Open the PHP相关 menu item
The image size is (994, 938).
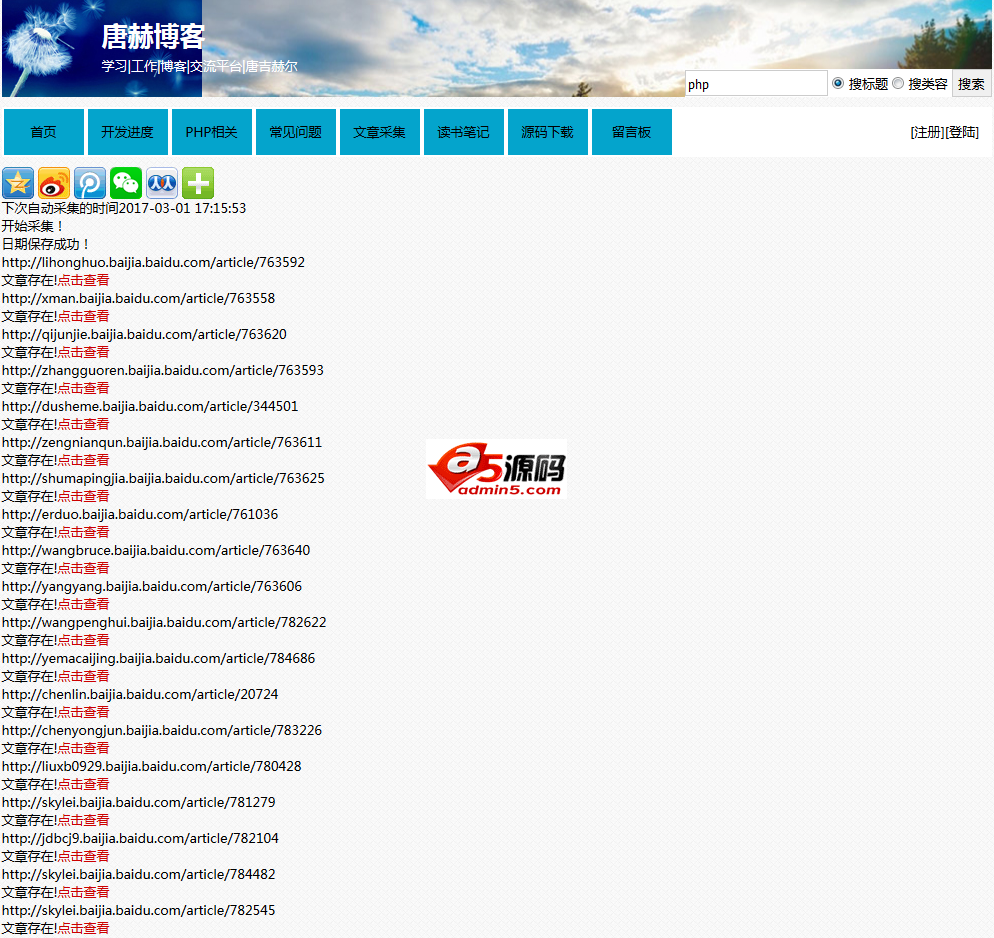click(x=212, y=132)
